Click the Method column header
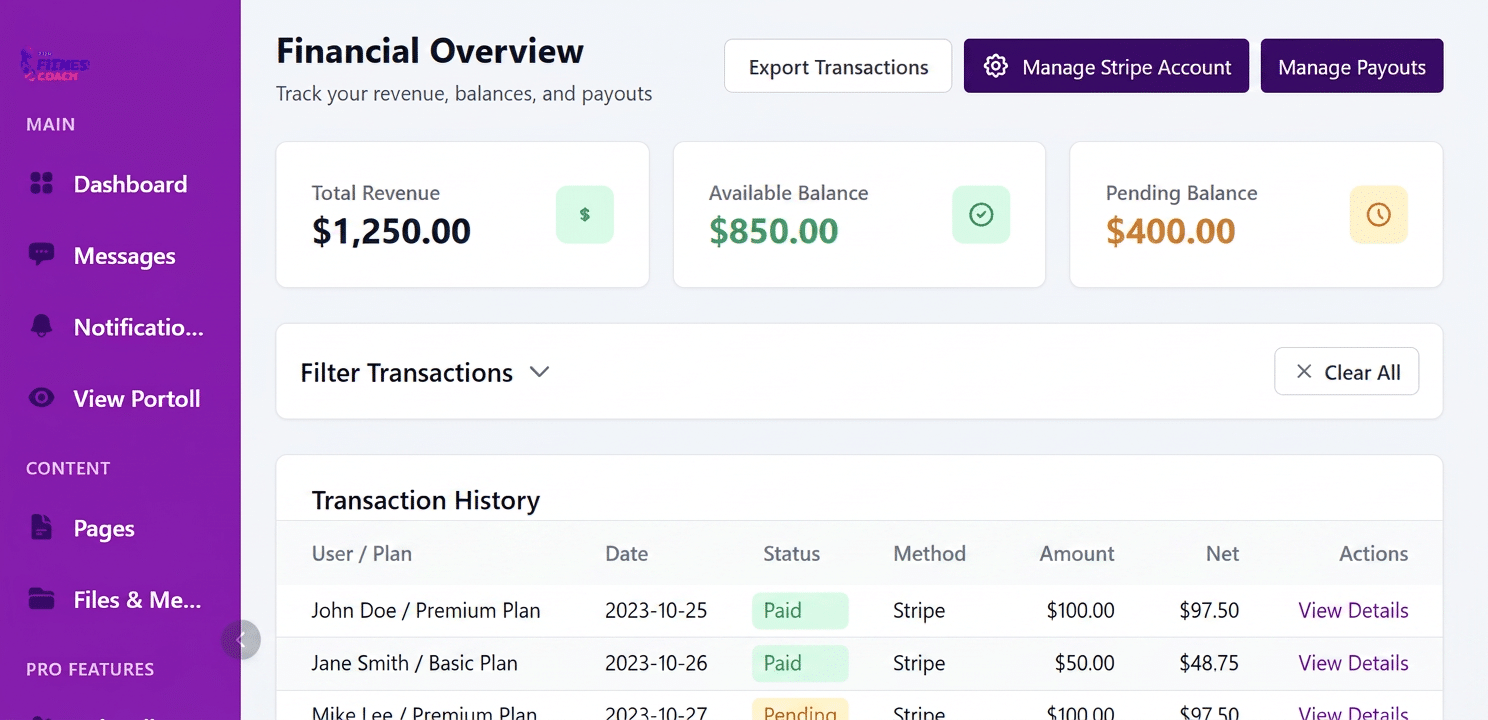 [x=929, y=554]
